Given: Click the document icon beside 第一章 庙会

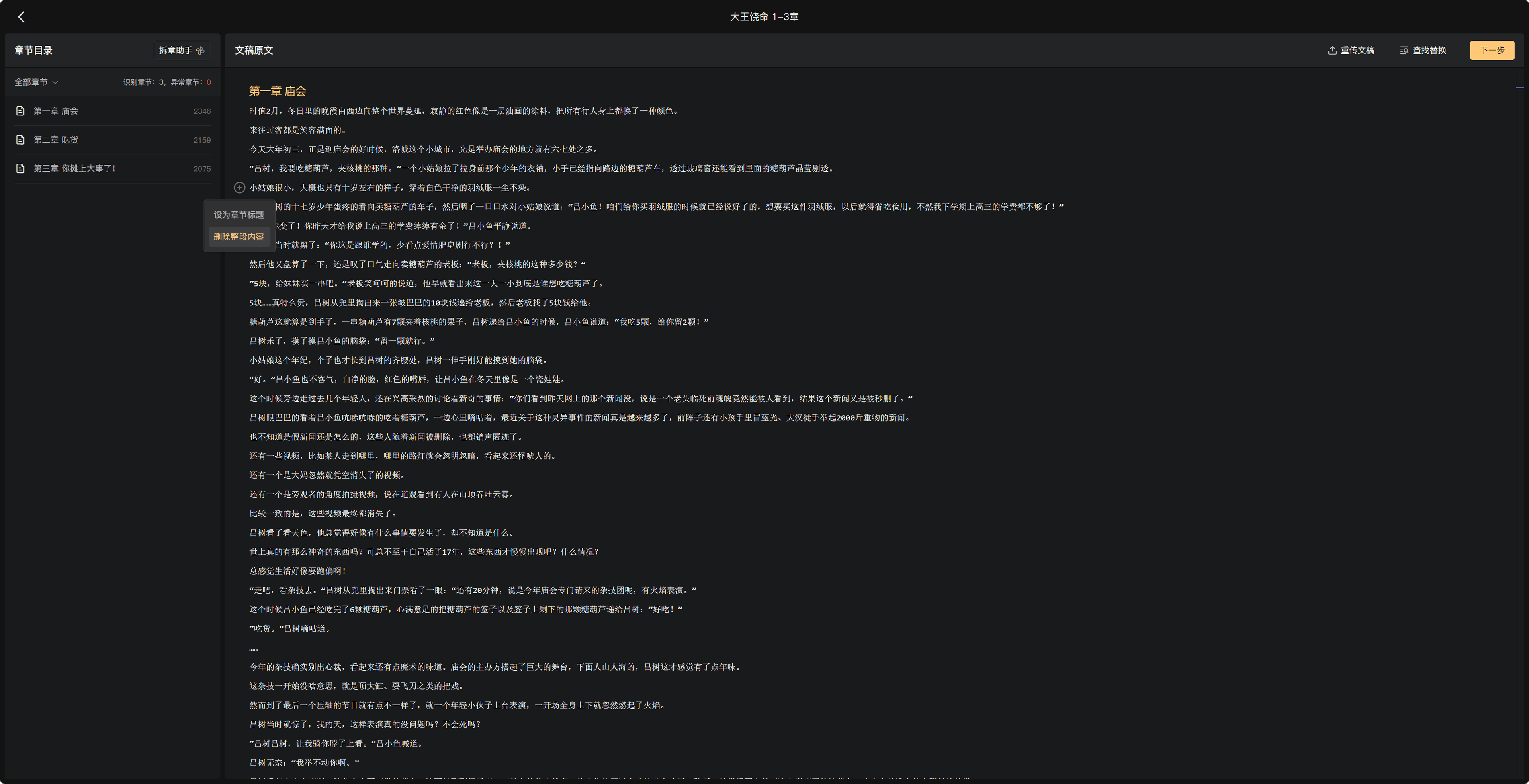Looking at the screenshot, I should (x=20, y=111).
